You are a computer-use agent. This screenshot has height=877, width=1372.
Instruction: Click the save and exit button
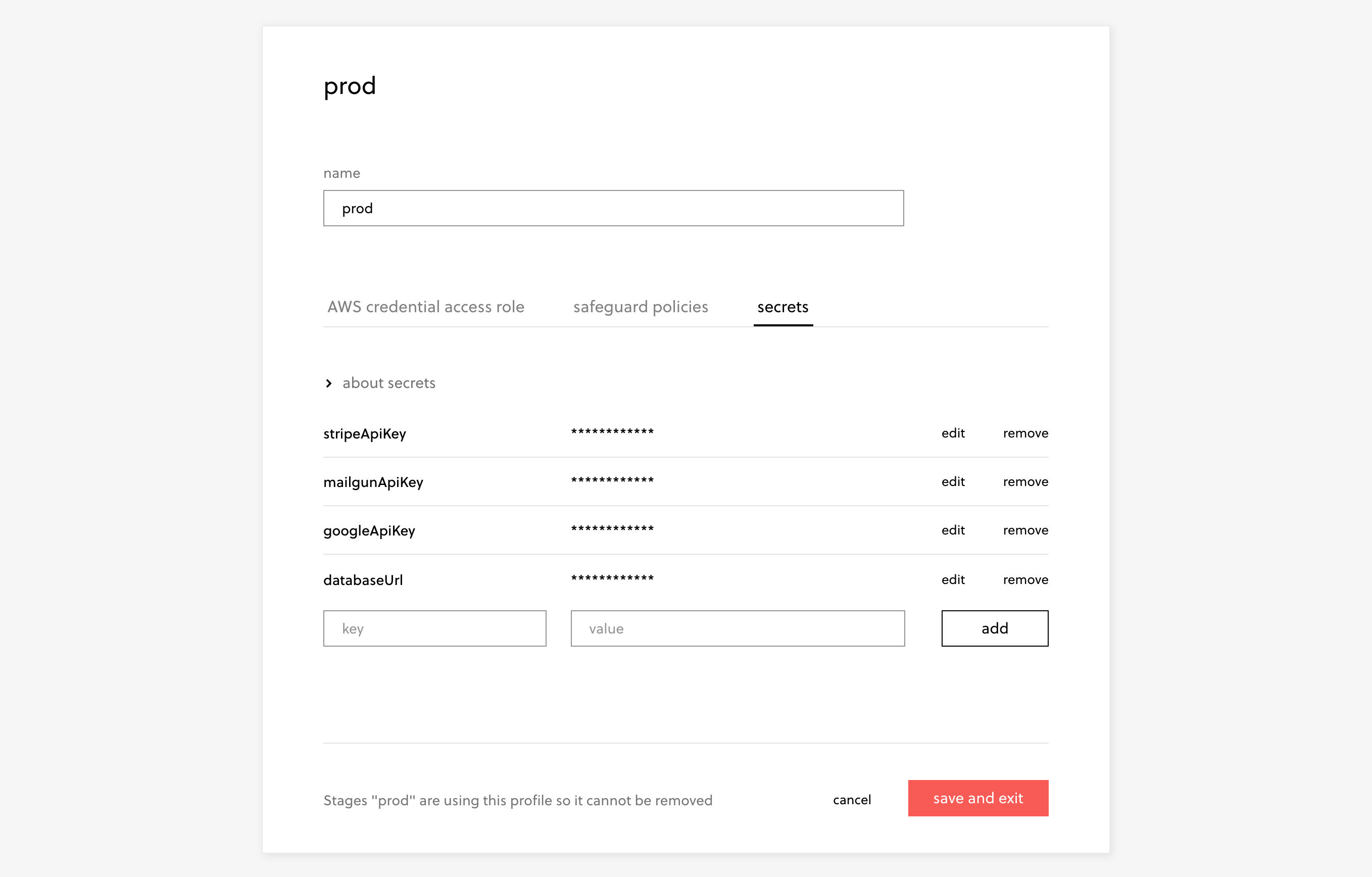(x=977, y=798)
